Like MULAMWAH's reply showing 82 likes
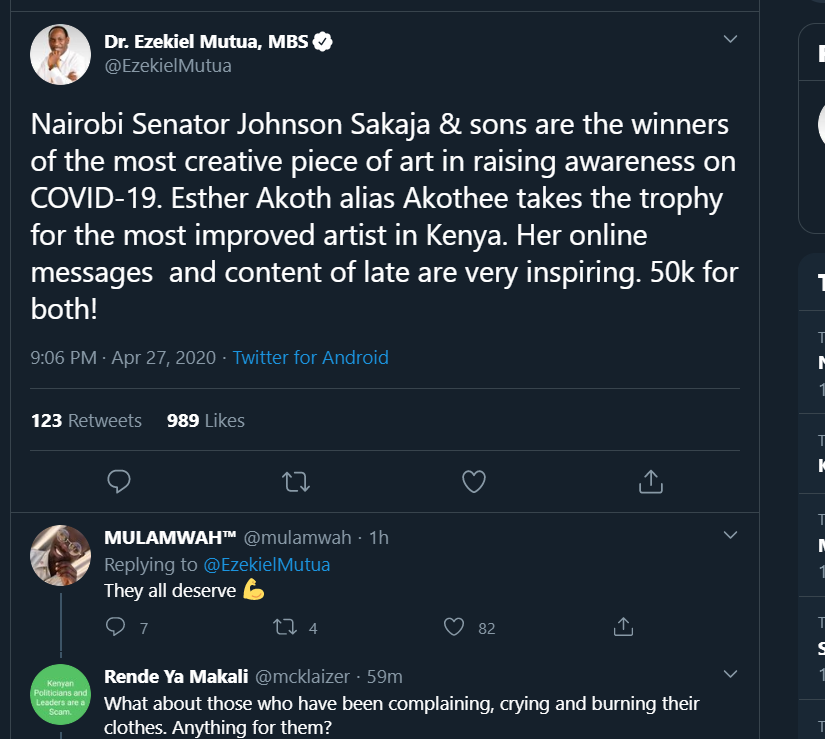 (x=455, y=627)
